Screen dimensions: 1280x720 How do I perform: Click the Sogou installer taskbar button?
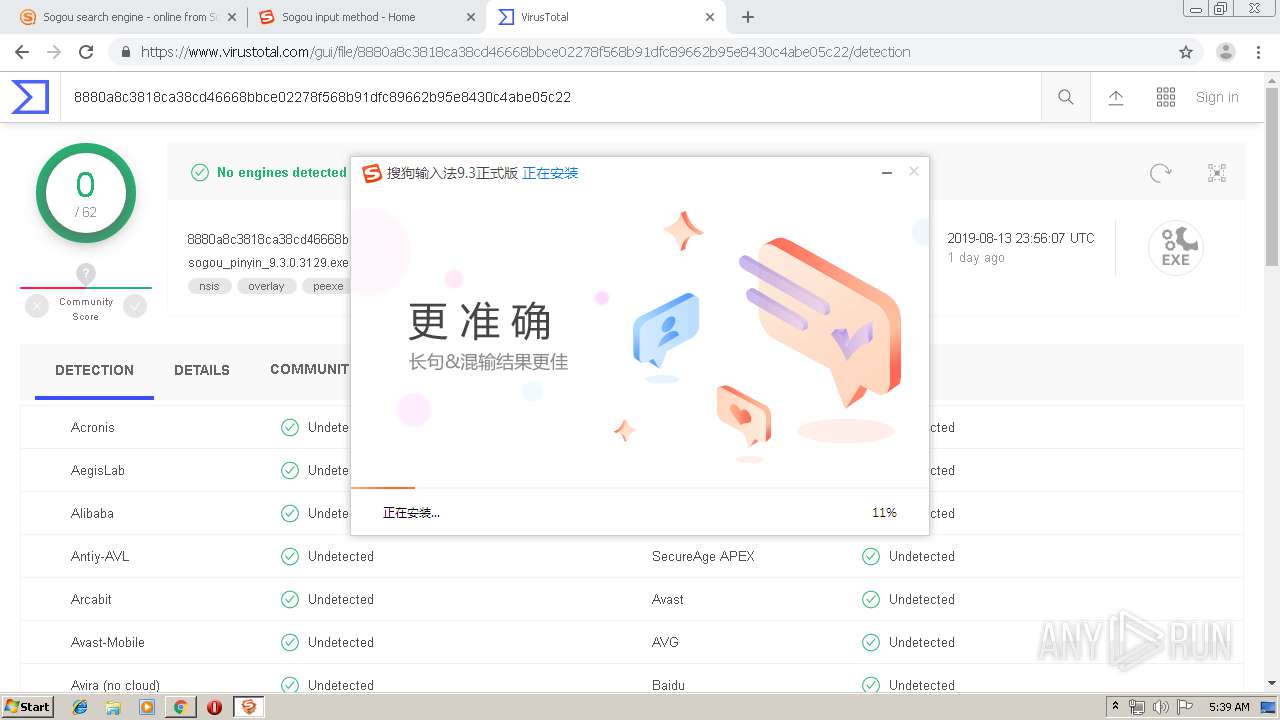point(249,706)
